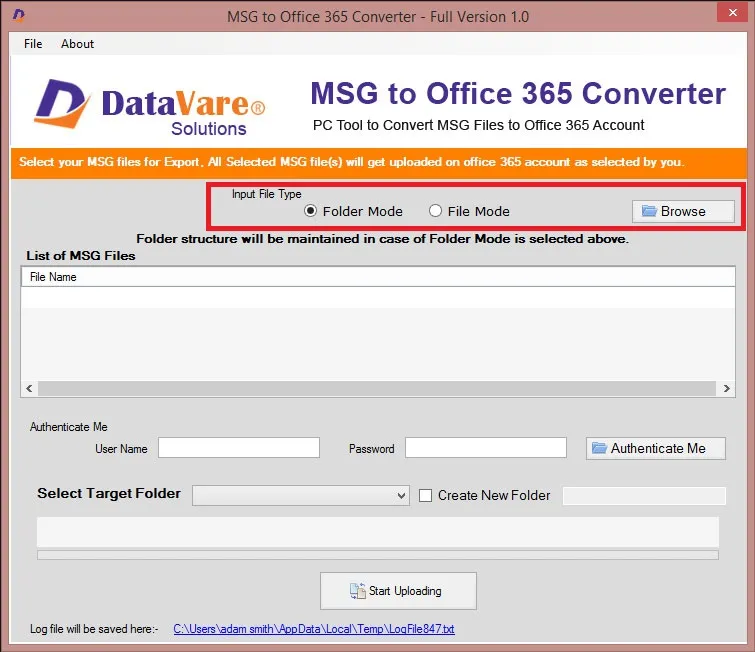
Task: Focus the Password input field
Action: [486, 448]
